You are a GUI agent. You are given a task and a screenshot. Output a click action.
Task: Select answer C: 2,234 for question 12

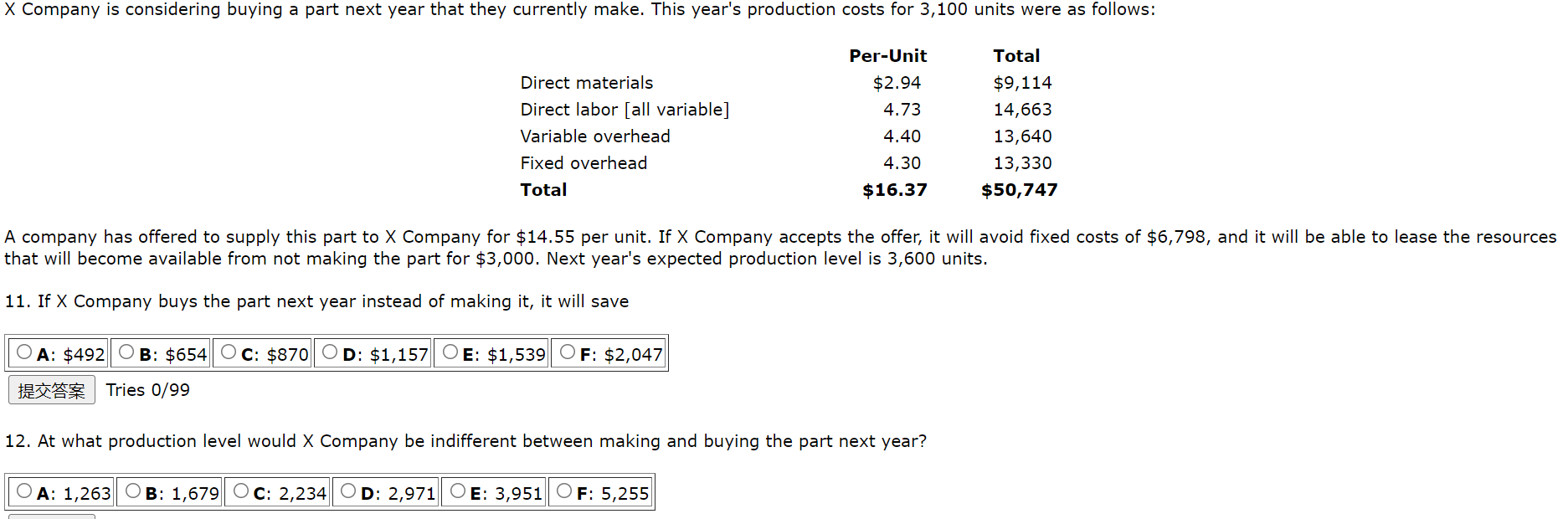[240, 491]
